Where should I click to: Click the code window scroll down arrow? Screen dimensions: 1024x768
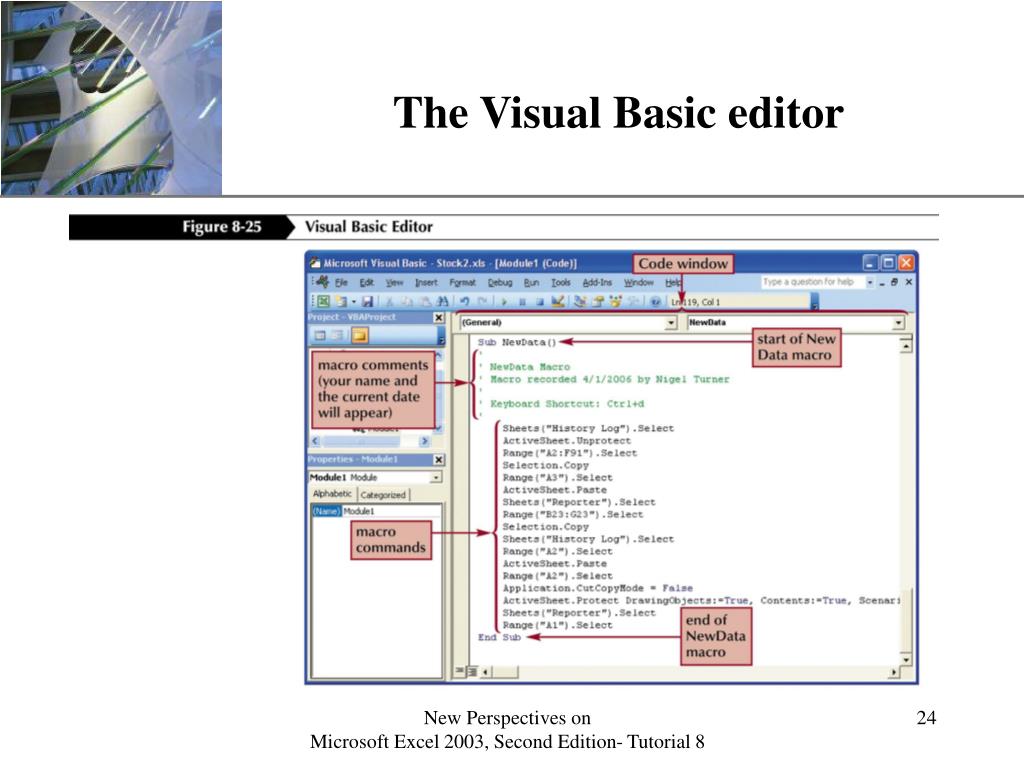point(906,660)
